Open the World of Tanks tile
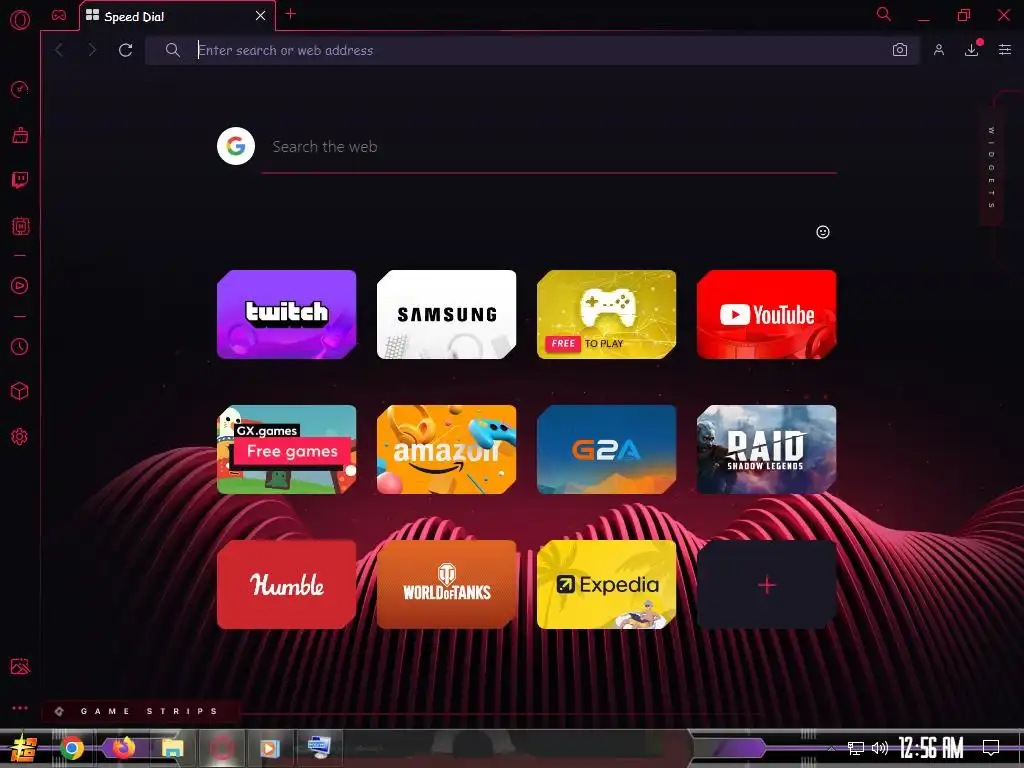This screenshot has height=768, width=1024. point(447,584)
